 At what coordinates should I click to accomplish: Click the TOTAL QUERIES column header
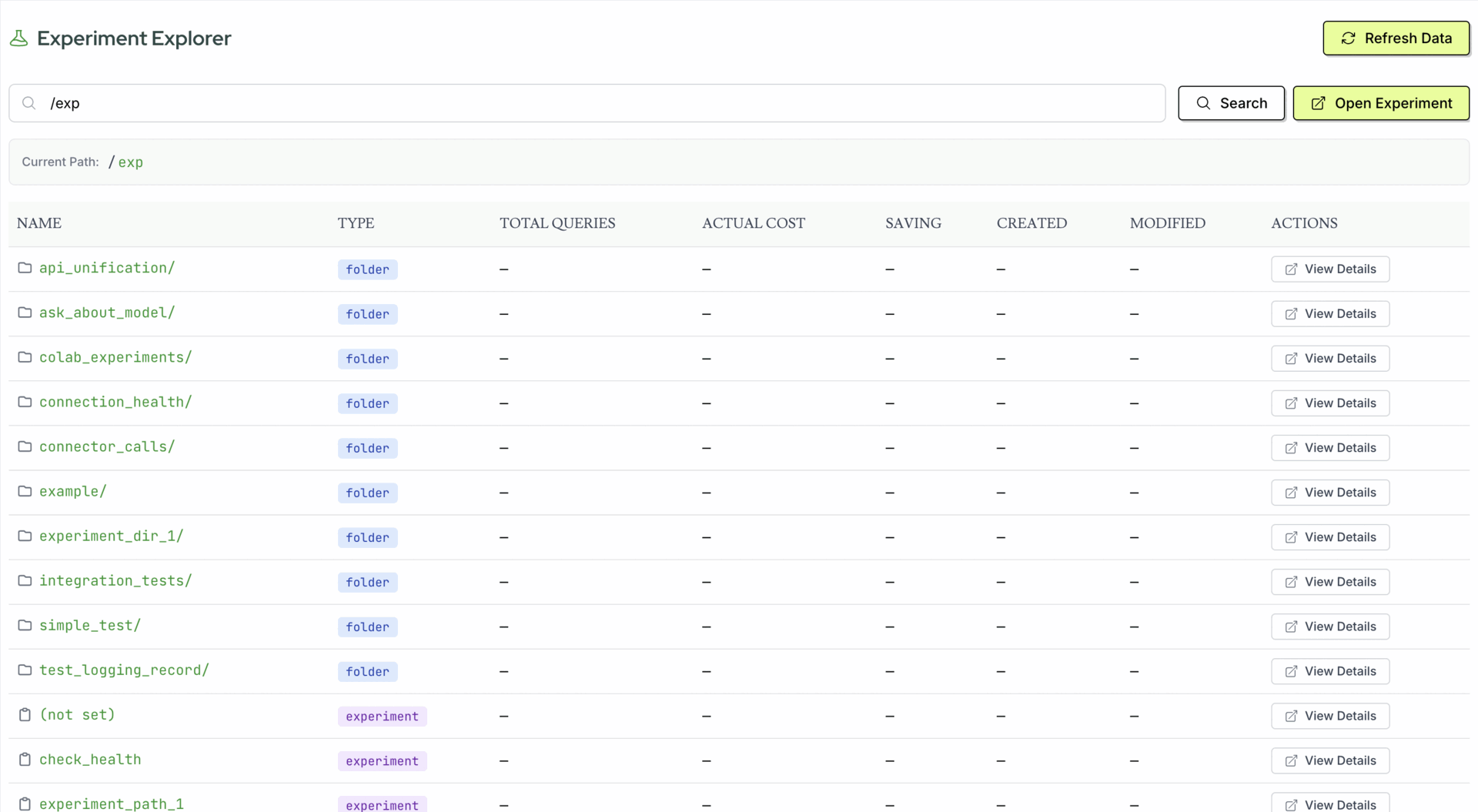pyautogui.click(x=557, y=223)
